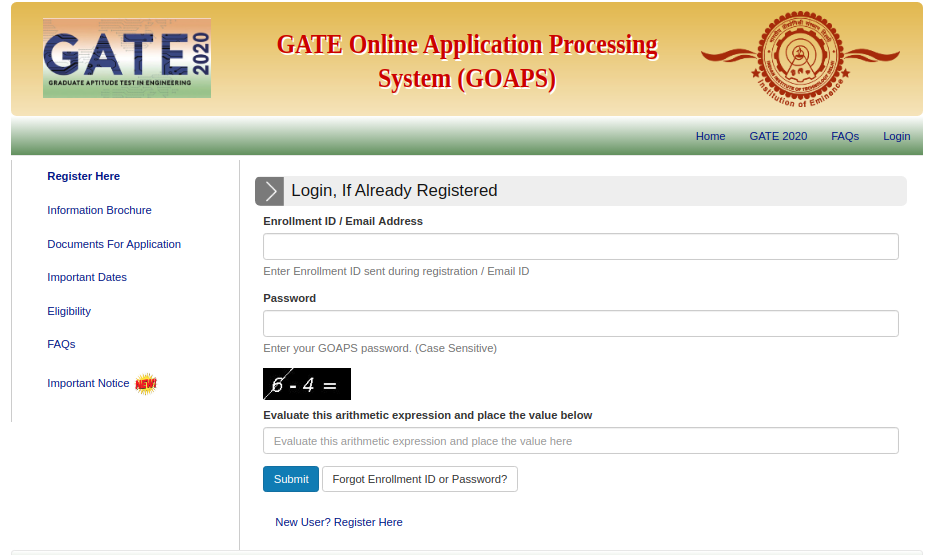Open the Information Brochure link

pyautogui.click(x=99, y=210)
